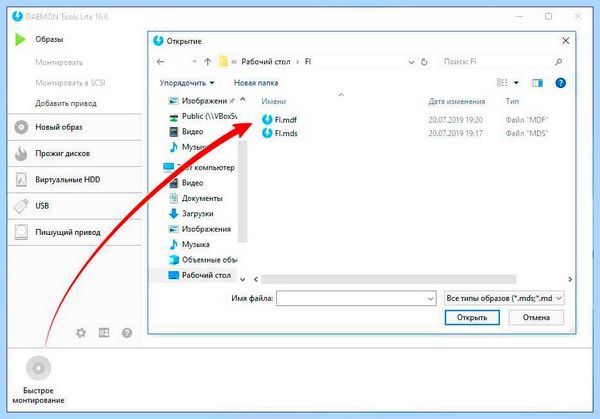Screen dimensions: 600x419
Task: Expand the Имя файла combo dropdown
Action: 430,298
